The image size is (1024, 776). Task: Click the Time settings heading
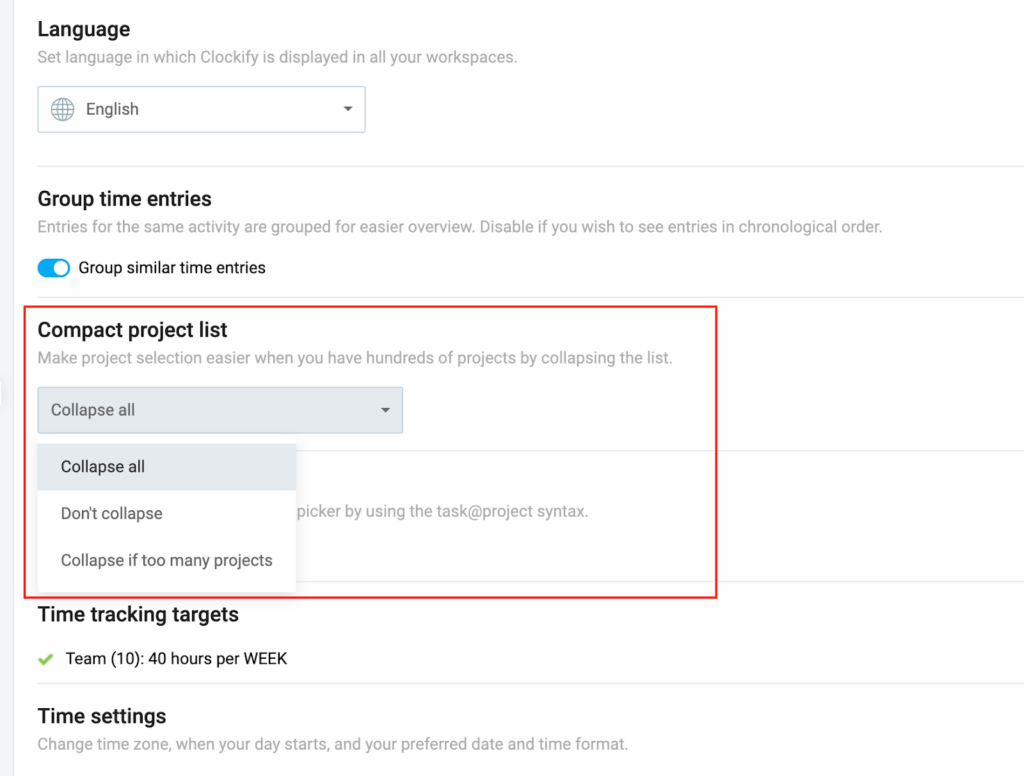point(102,716)
